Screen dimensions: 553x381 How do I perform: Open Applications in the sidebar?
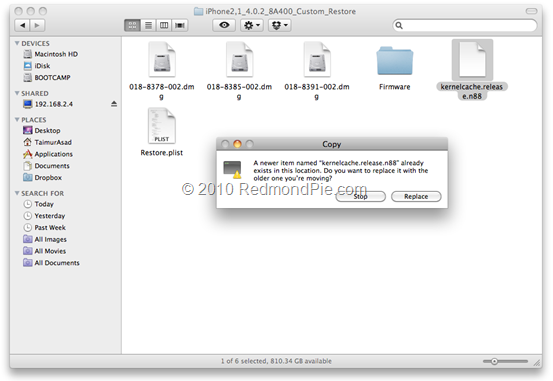click(x=48, y=154)
